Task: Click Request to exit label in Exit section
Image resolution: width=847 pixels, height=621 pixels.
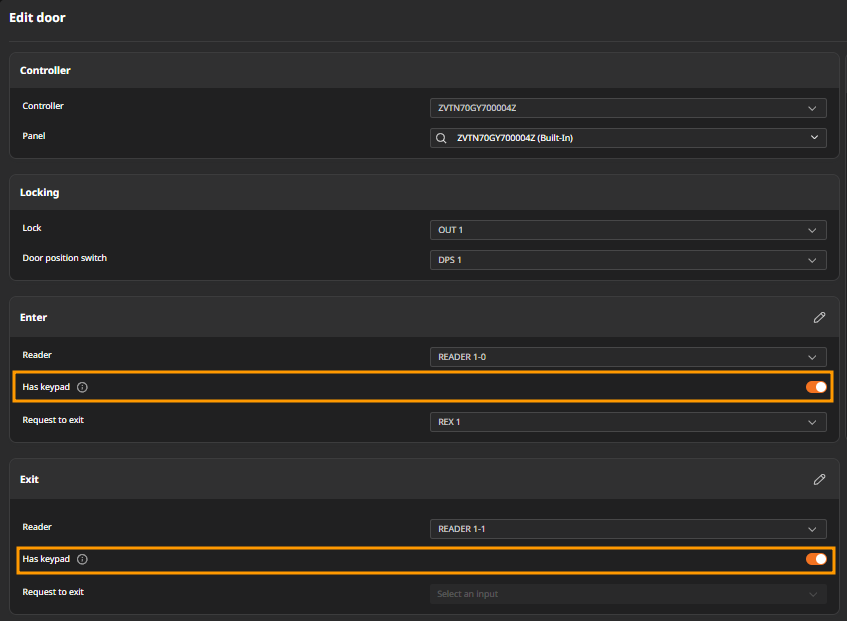Action: click(53, 592)
